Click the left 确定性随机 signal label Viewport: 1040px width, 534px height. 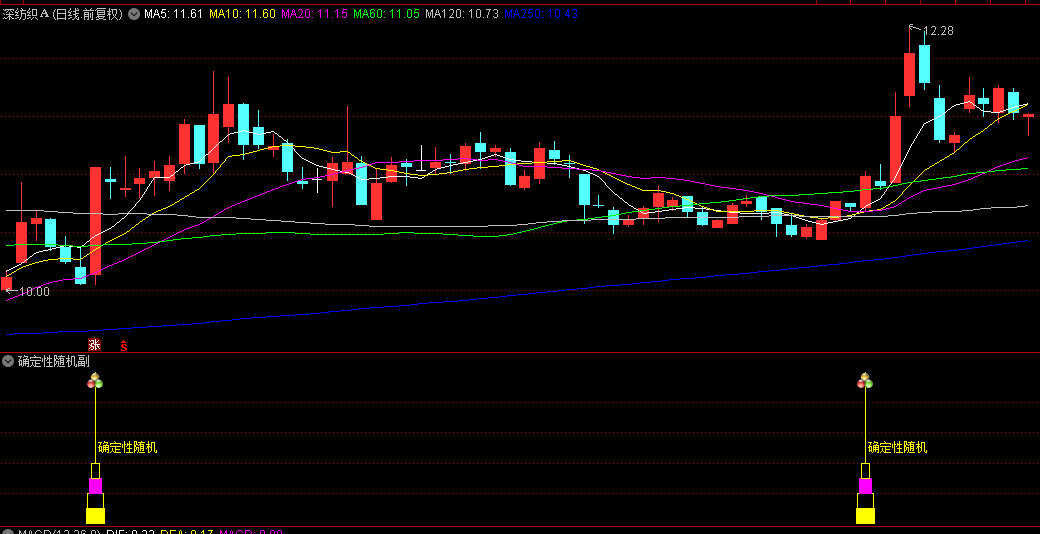pyautogui.click(x=127, y=448)
